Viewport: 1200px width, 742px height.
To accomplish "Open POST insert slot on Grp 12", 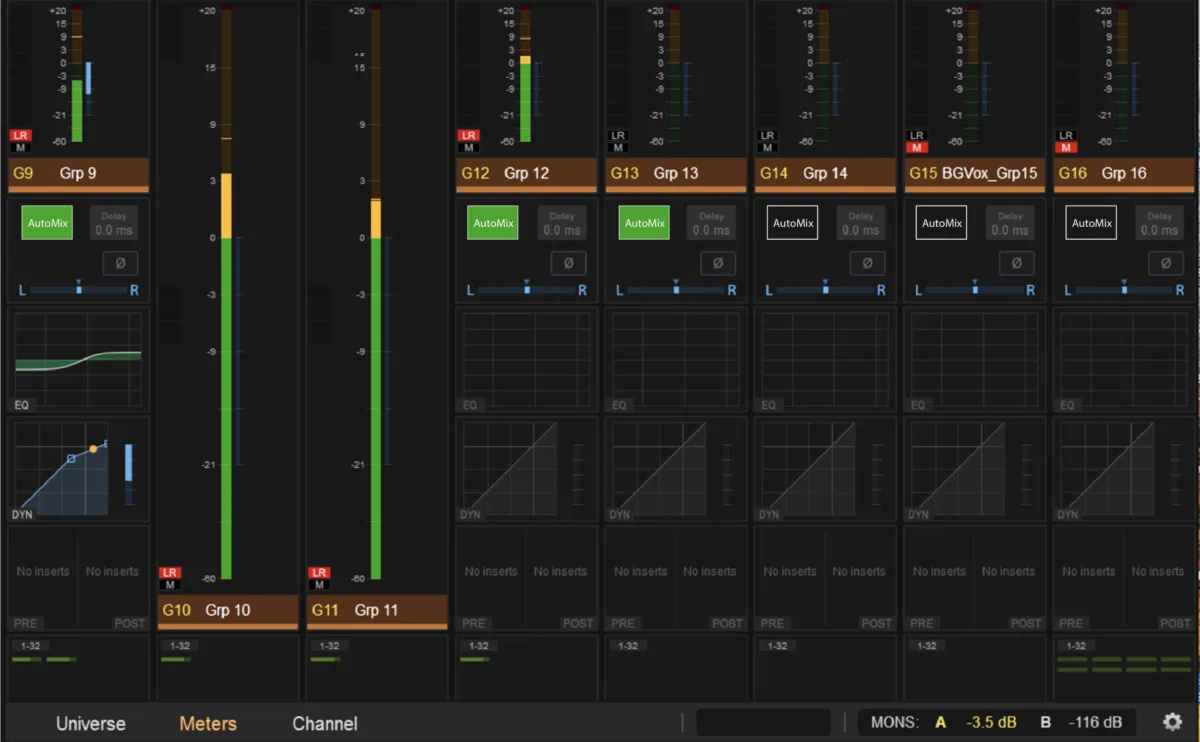I will [561, 579].
